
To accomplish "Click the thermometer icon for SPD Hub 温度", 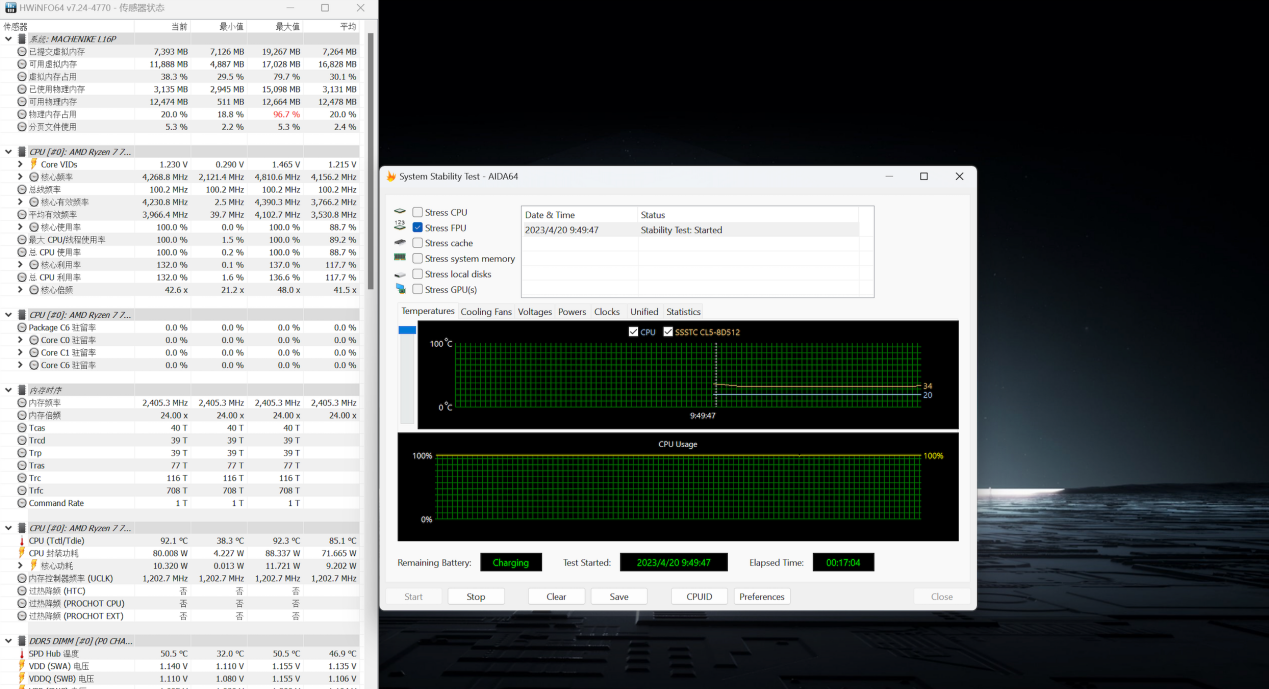I will tap(22, 654).
